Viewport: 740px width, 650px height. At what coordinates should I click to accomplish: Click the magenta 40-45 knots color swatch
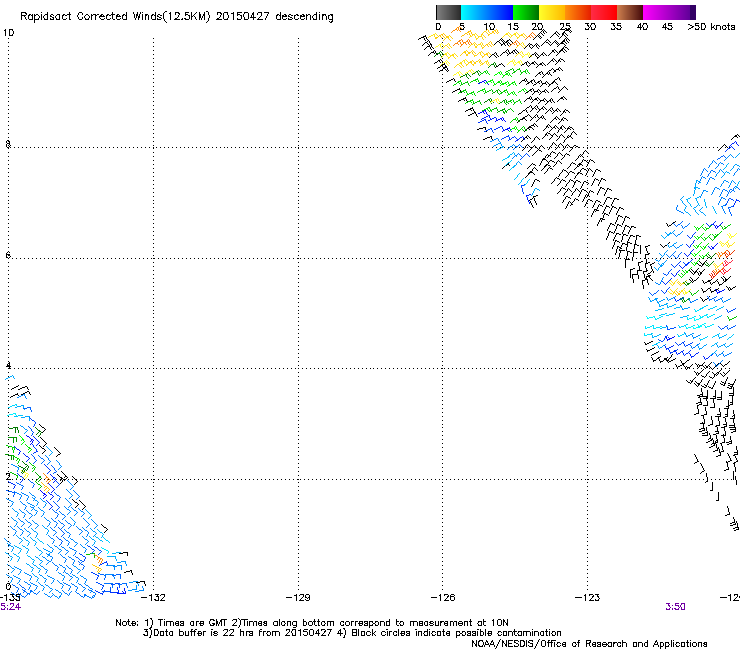pyautogui.click(x=656, y=12)
